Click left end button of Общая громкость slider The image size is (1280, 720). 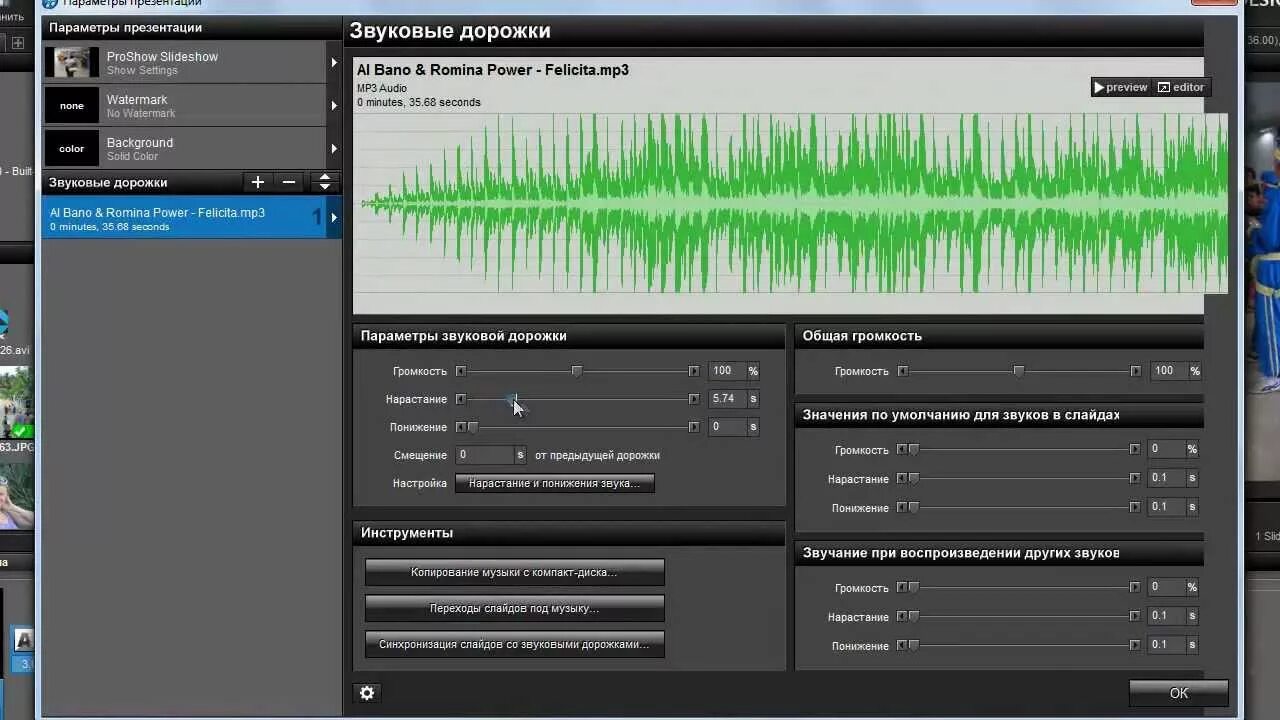pos(903,371)
